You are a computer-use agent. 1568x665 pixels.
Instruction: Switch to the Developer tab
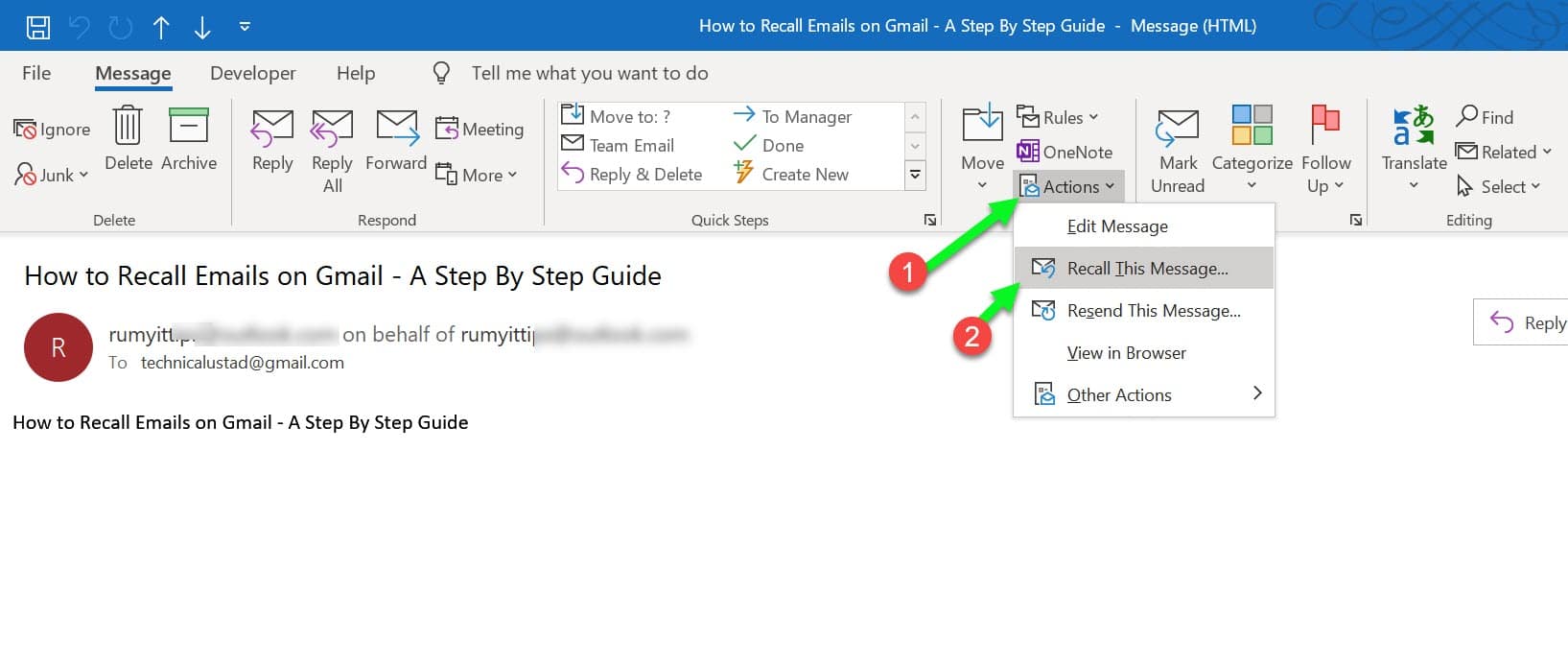(x=253, y=73)
